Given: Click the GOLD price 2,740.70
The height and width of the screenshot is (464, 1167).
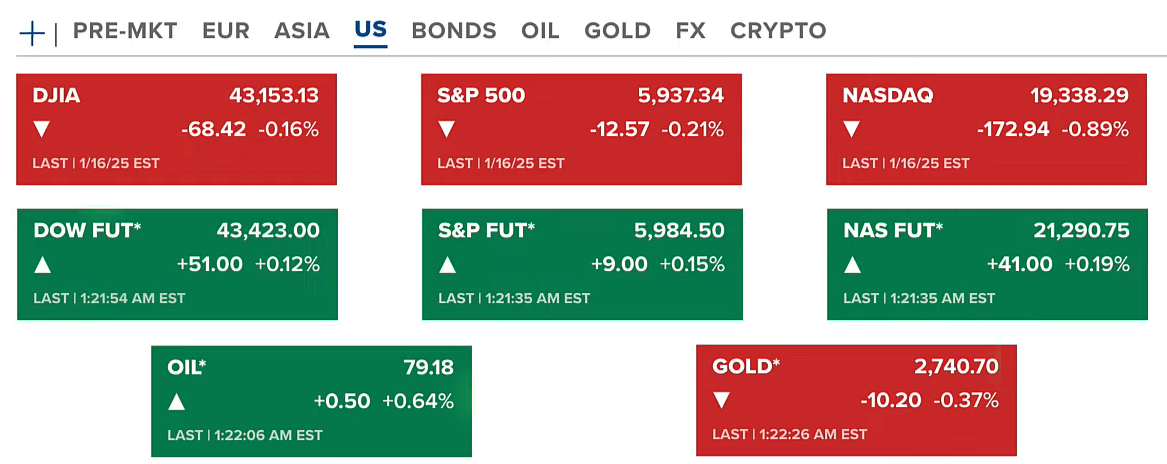Looking at the screenshot, I should coord(956,367).
